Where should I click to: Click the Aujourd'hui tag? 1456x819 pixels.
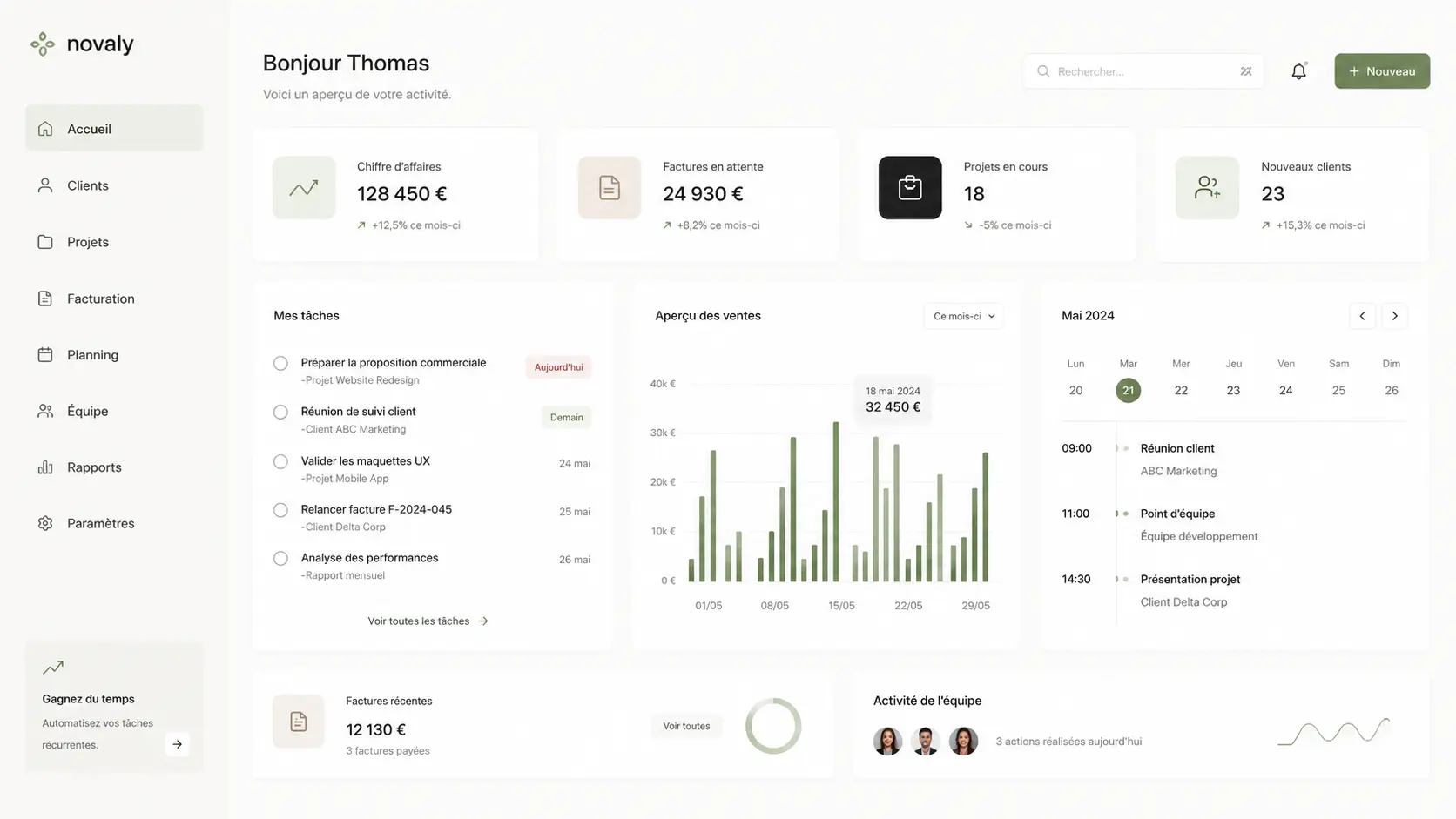(558, 367)
